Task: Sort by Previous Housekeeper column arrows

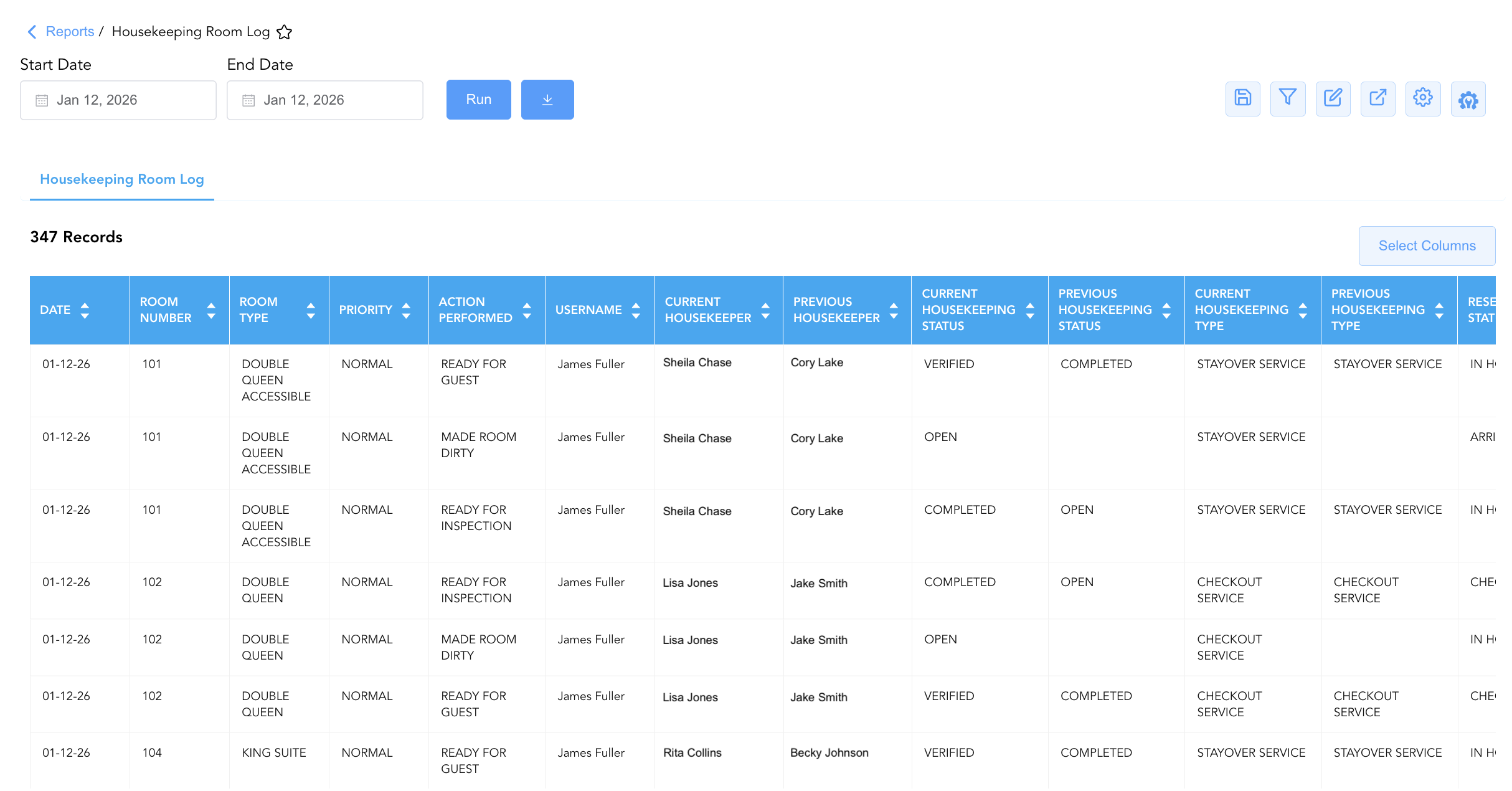Action: click(894, 310)
